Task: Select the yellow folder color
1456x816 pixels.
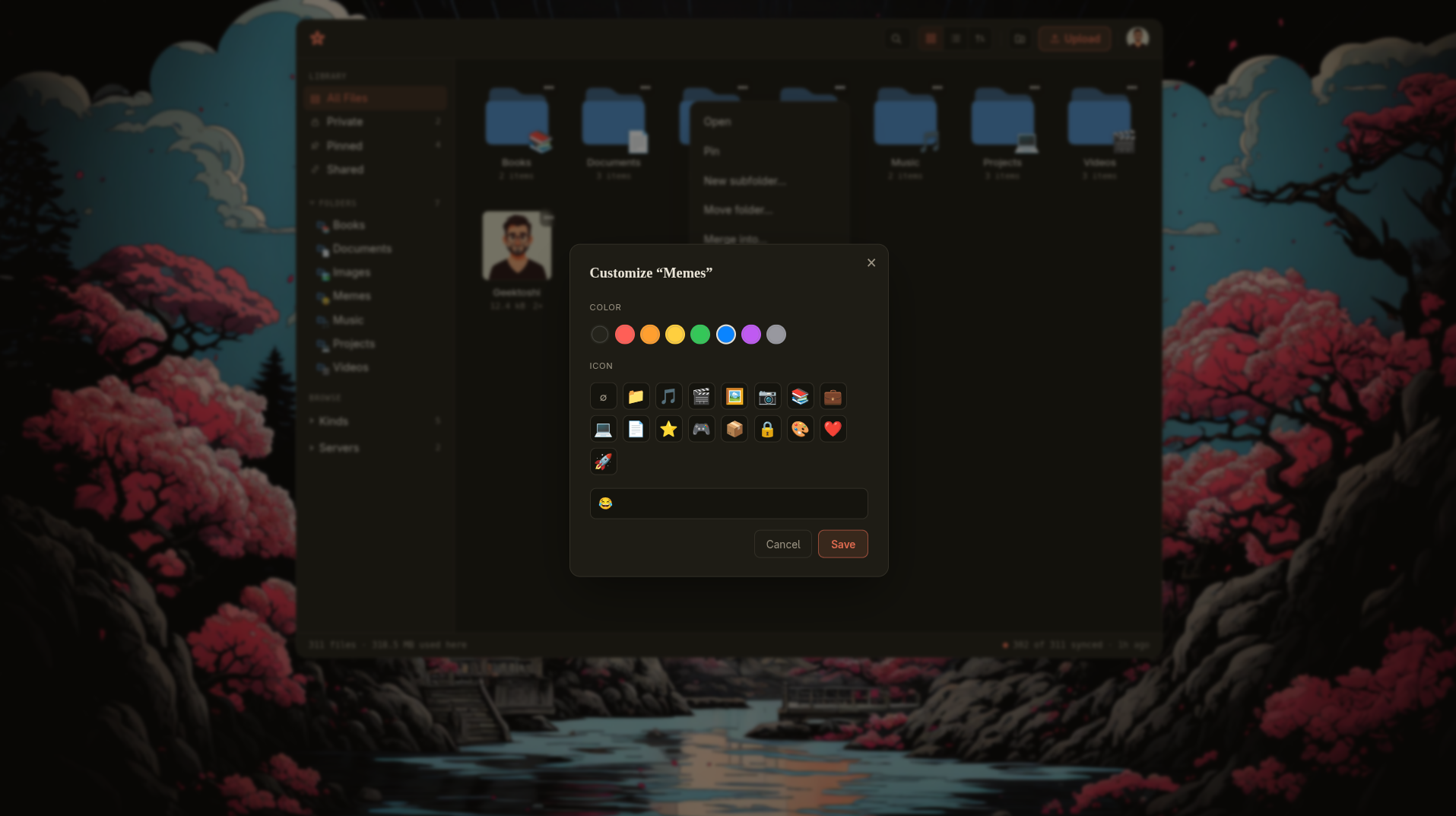Action: pos(674,335)
